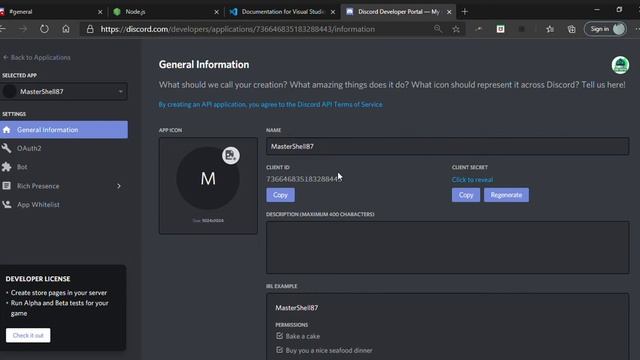Click the OAuth2 wrench icon
This screenshot has width=640, height=360.
click(7, 148)
